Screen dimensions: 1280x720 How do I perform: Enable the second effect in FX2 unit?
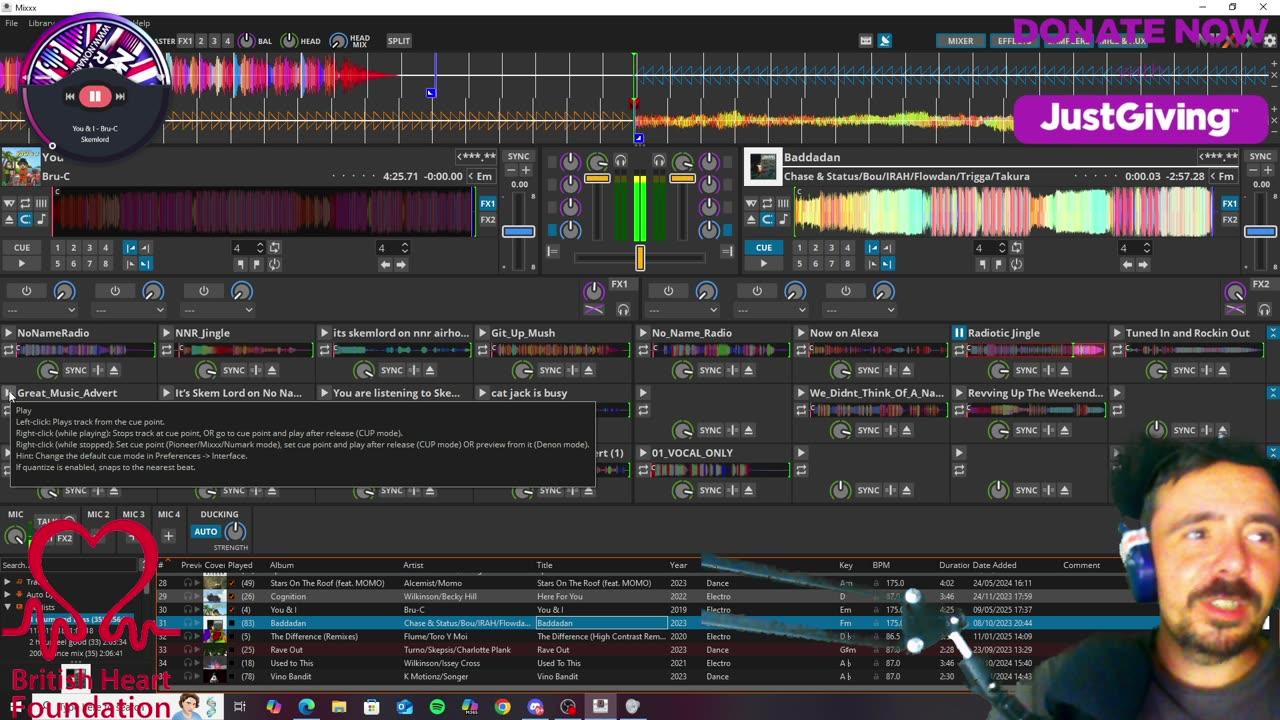click(757, 291)
